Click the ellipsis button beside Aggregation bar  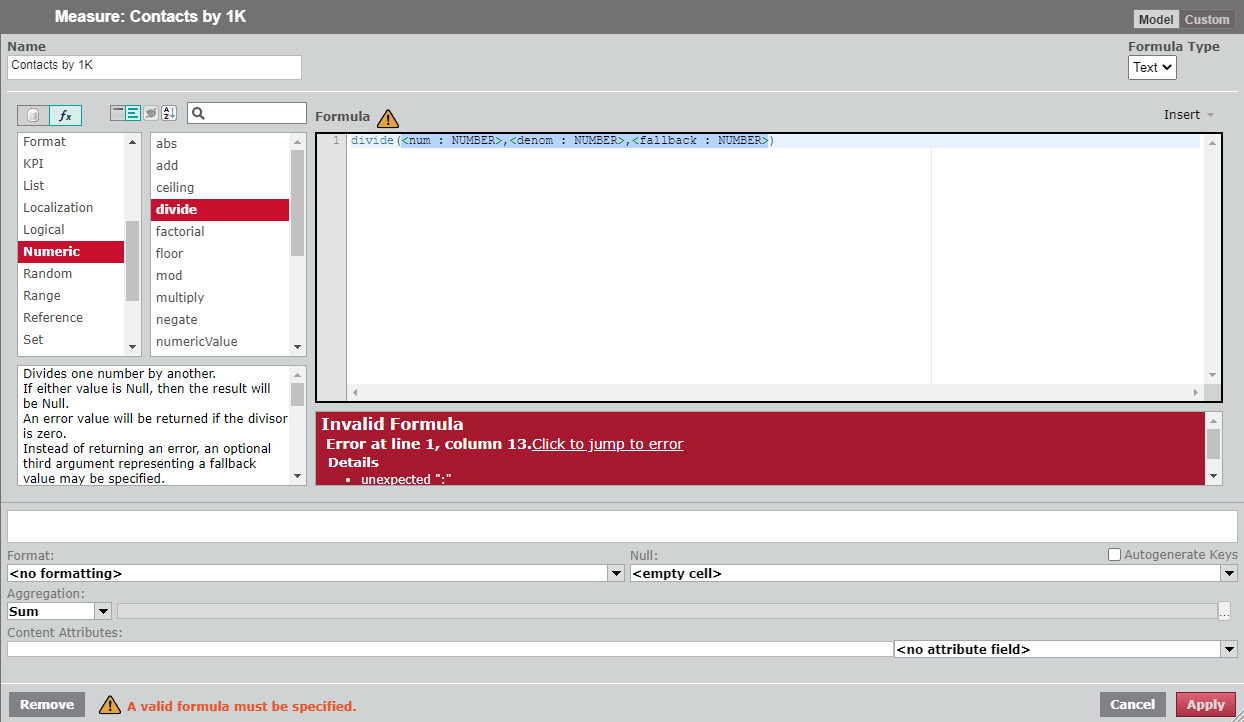pos(1223,611)
